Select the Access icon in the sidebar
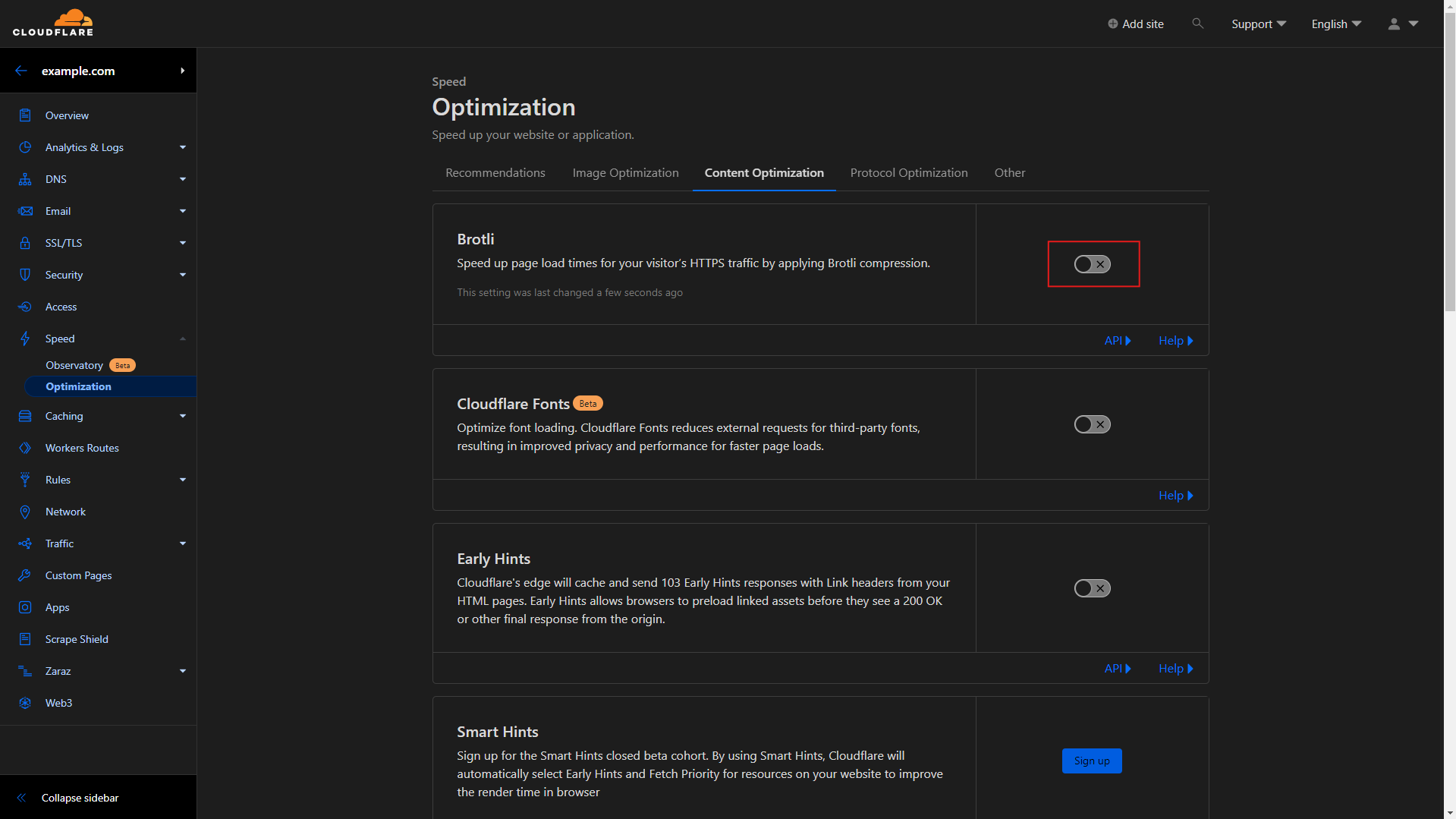The height and width of the screenshot is (819, 1456). pyautogui.click(x=25, y=307)
